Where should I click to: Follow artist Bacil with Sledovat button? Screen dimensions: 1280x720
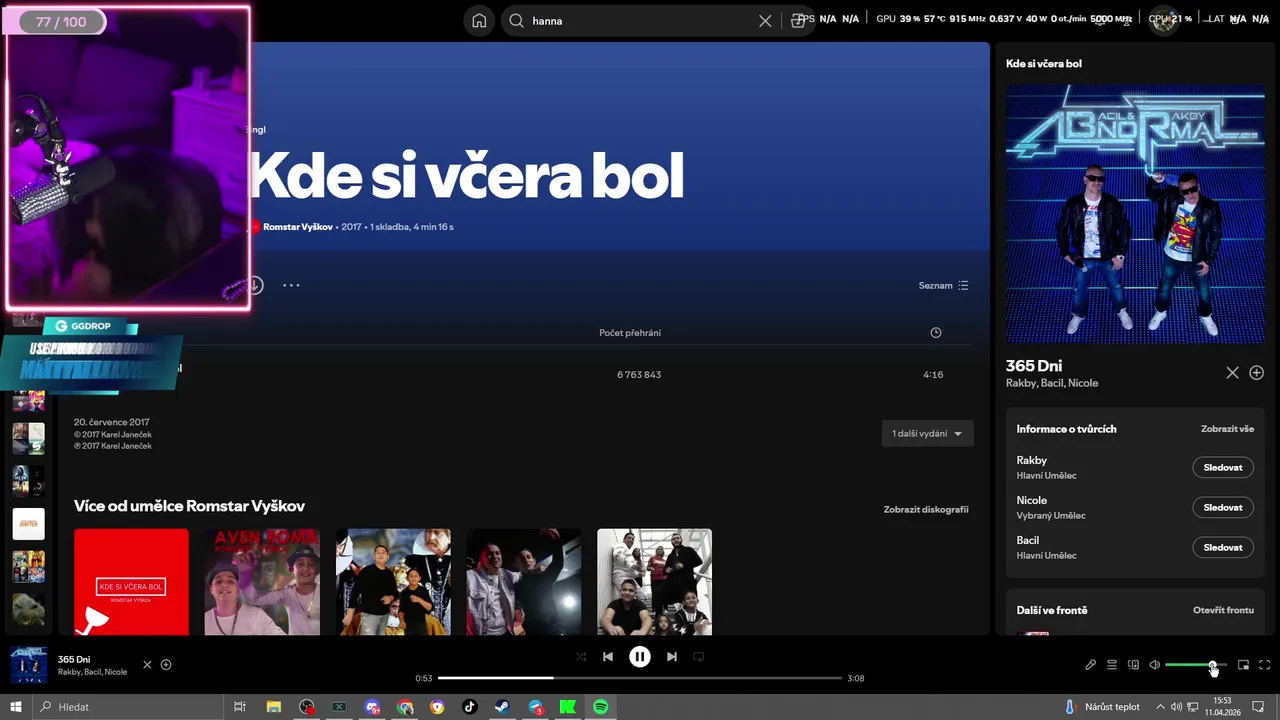click(x=1223, y=547)
